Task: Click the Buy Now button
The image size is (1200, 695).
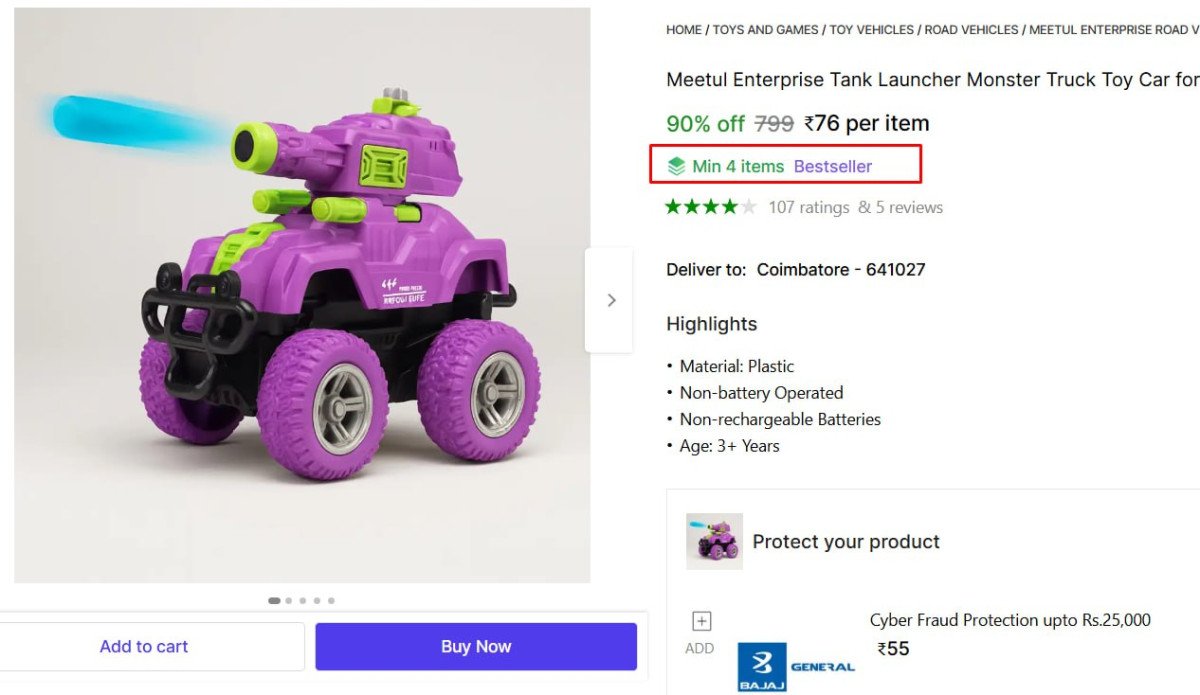Action: (x=475, y=646)
